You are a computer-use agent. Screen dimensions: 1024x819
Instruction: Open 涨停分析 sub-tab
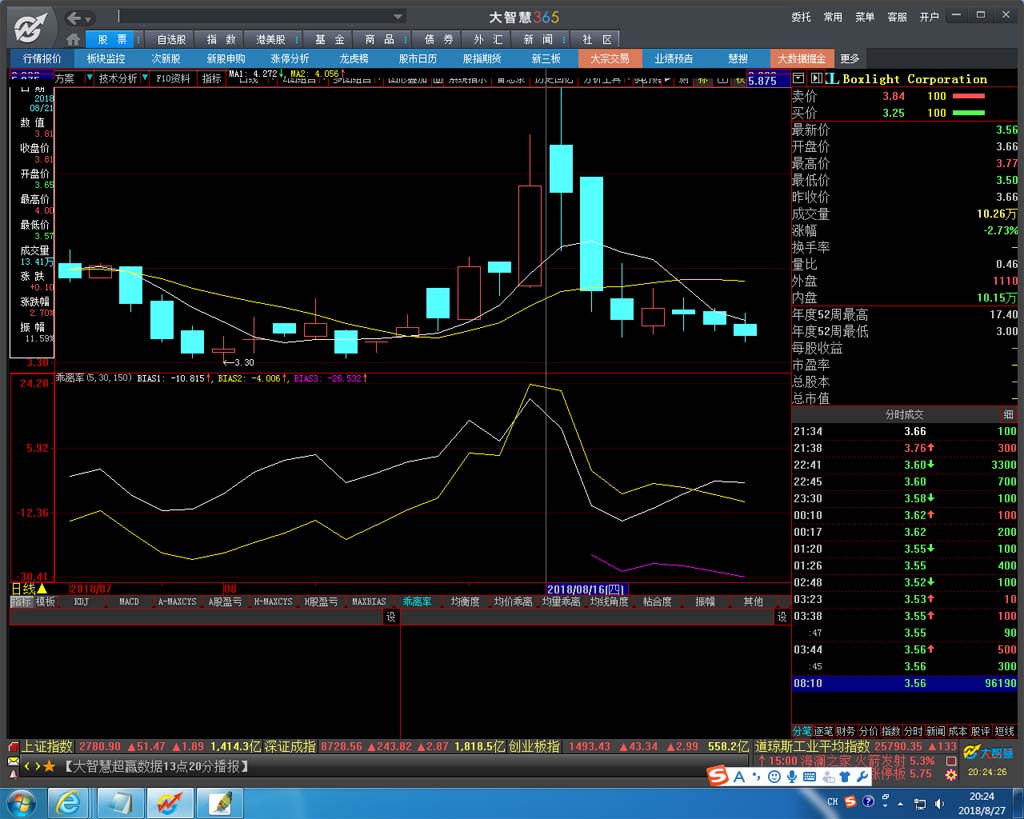click(x=290, y=59)
